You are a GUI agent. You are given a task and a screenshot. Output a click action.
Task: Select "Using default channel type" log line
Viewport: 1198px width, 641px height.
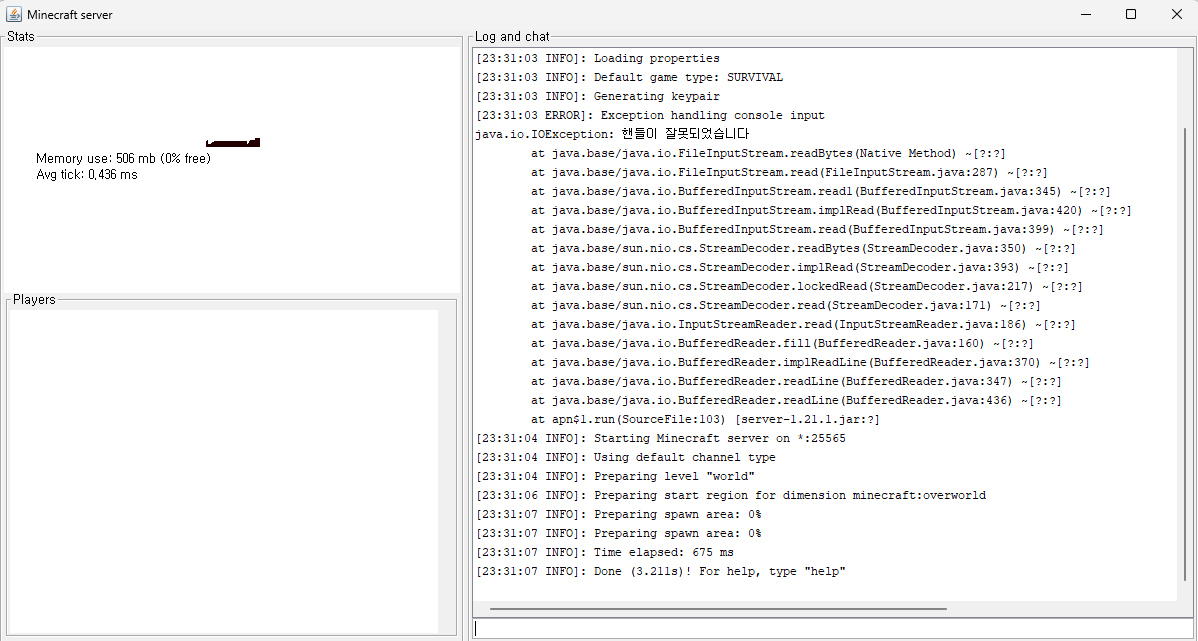tap(626, 458)
